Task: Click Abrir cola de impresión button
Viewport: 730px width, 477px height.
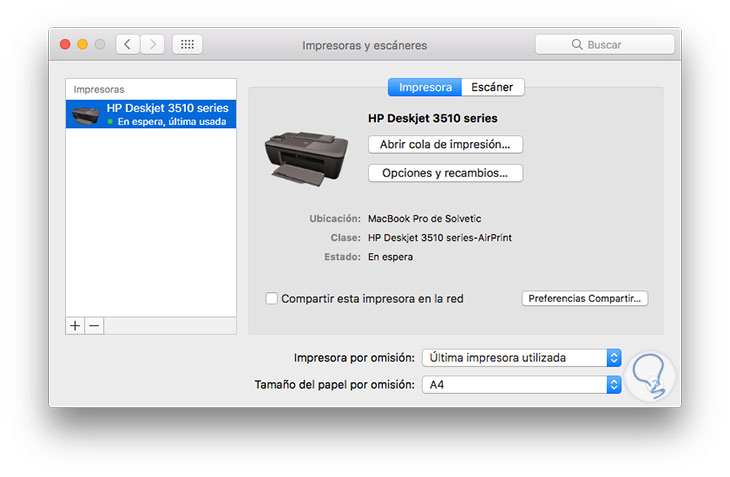Action: click(x=446, y=144)
